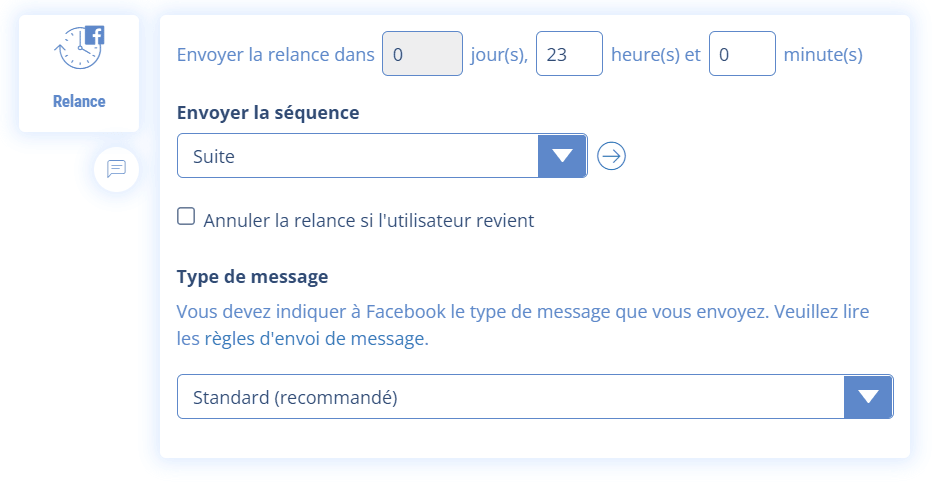This screenshot has width=943, height=484.
Task: Open the 'Standard (recommandé)' message type dropdown
Action: click(x=511, y=397)
